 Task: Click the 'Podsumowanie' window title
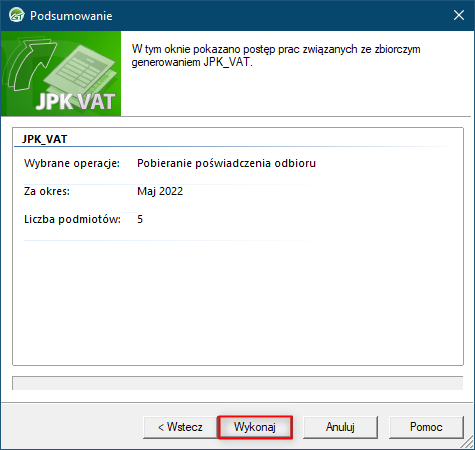[x=71, y=16]
